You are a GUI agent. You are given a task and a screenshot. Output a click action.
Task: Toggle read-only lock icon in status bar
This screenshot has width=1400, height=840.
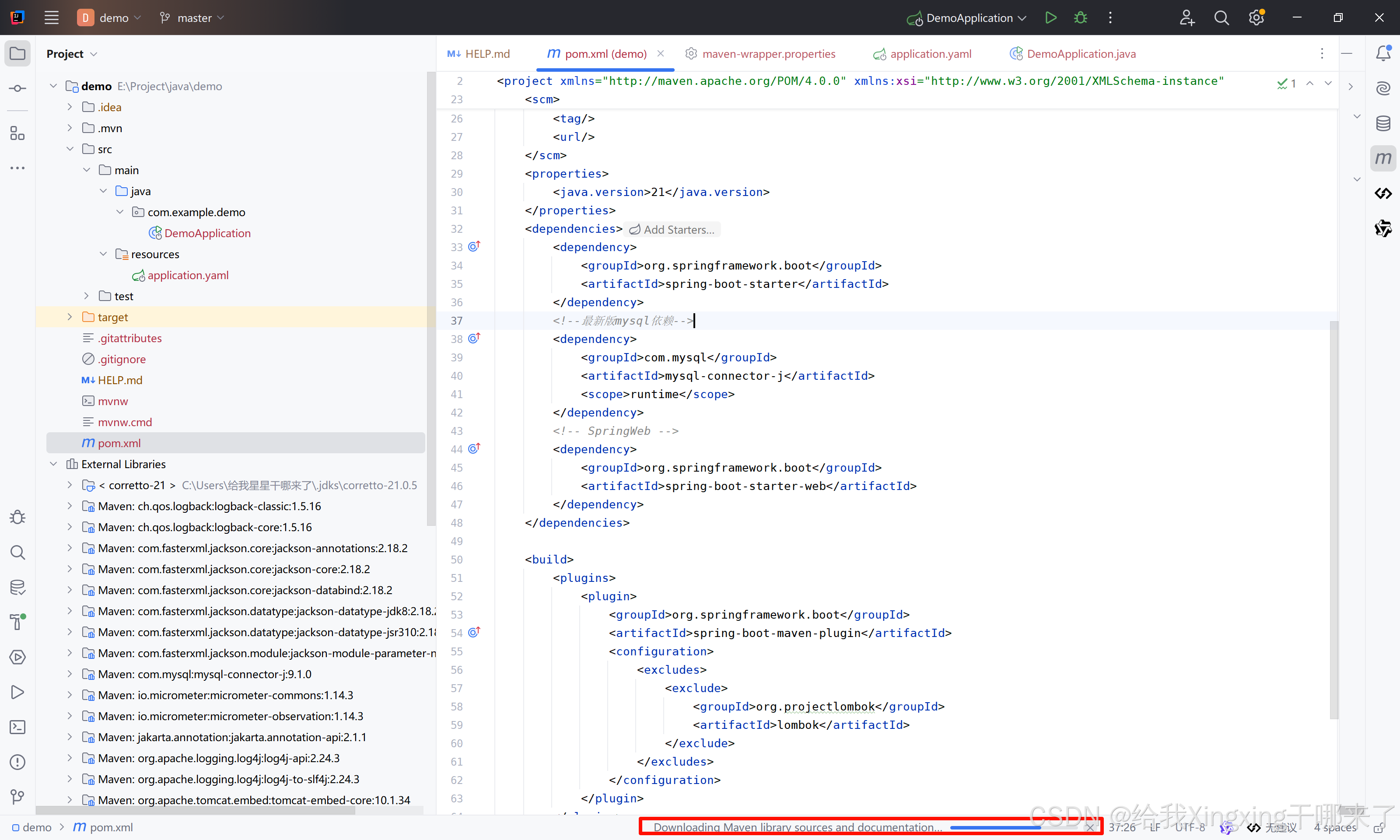click(x=1379, y=828)
